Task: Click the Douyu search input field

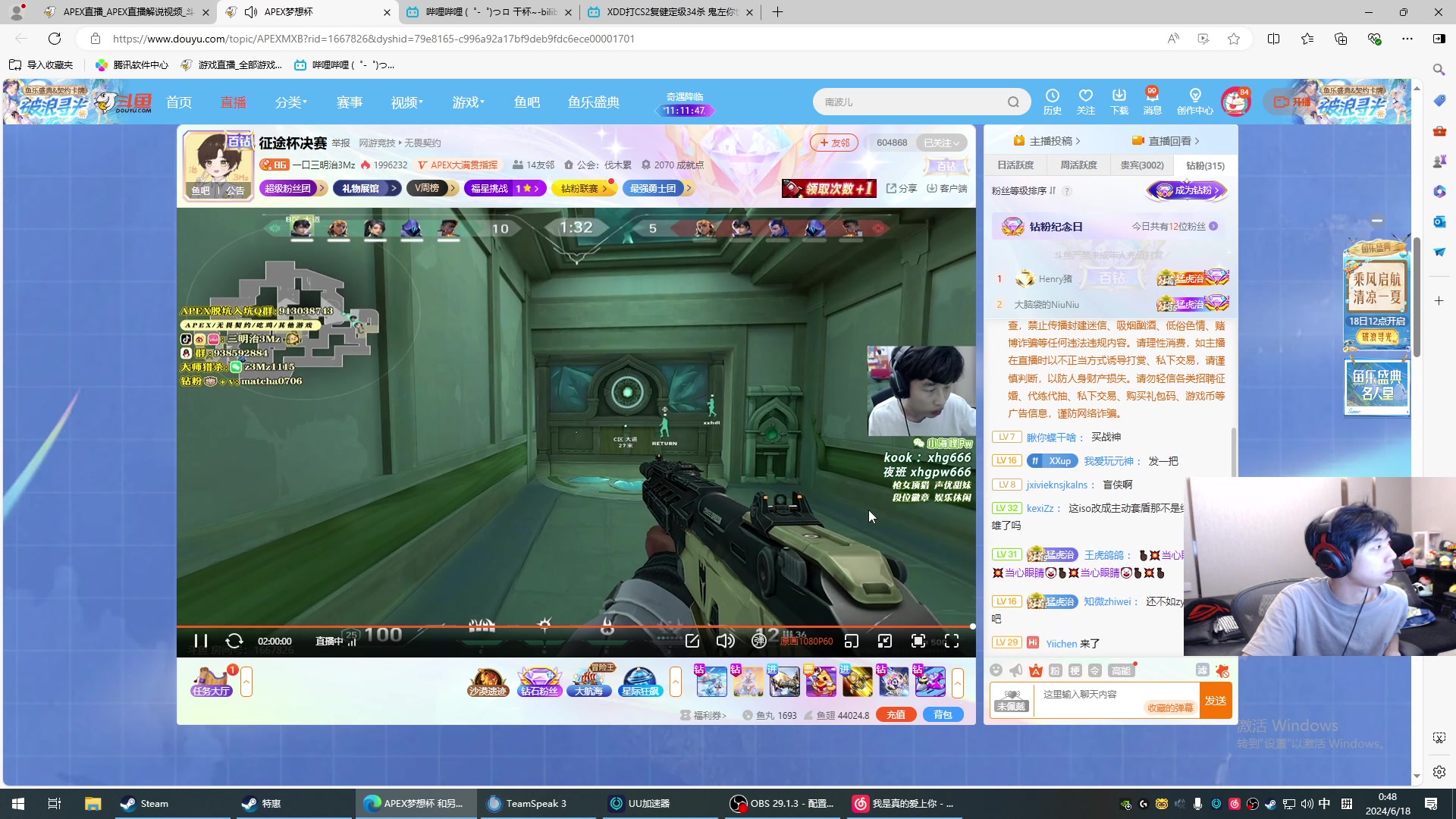Action: pos(910,102)
